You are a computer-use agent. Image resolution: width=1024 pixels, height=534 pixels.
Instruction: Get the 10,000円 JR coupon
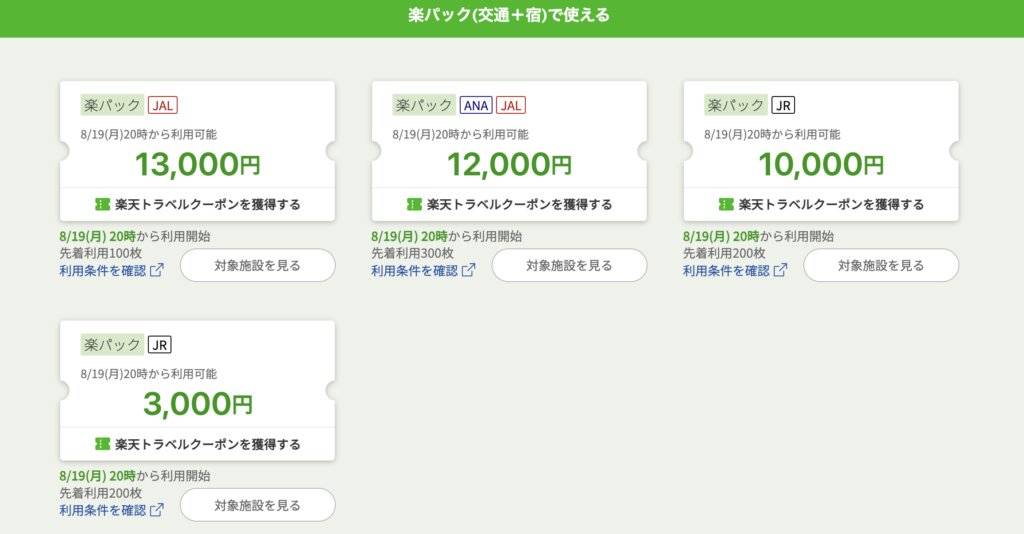pos(821,204)
